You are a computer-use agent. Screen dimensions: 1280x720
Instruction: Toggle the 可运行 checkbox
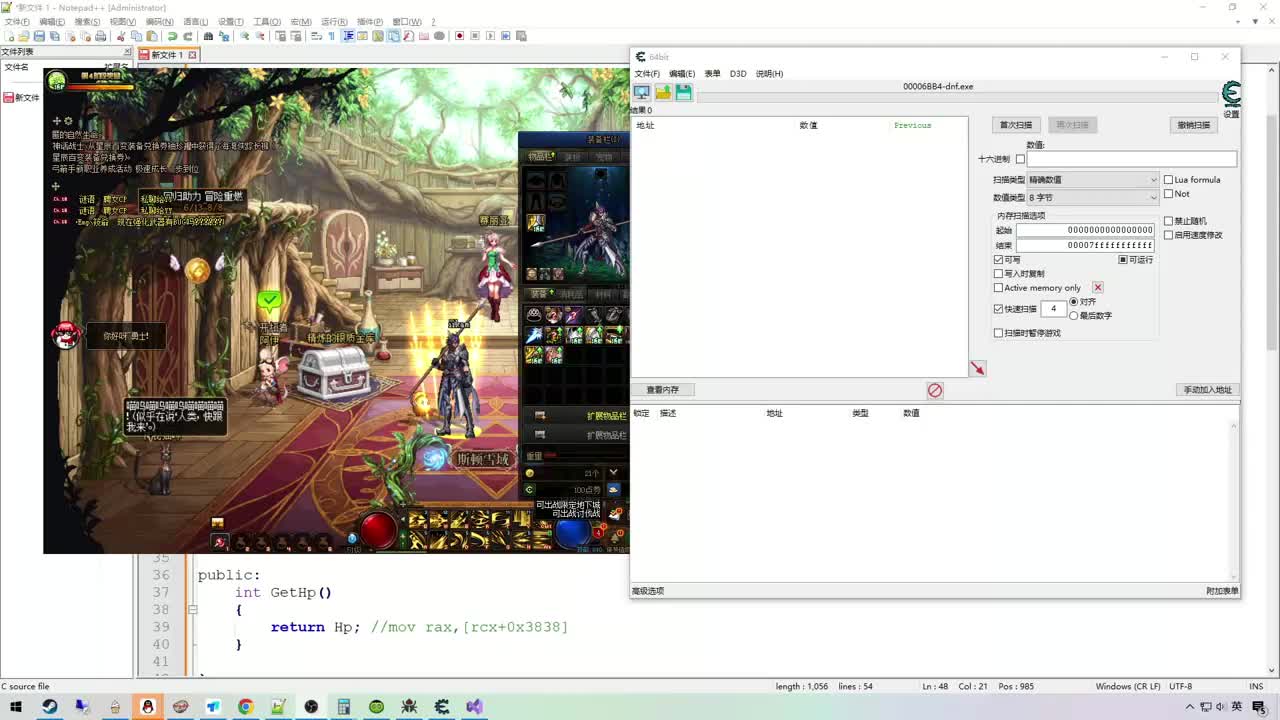click(1123, 260)
